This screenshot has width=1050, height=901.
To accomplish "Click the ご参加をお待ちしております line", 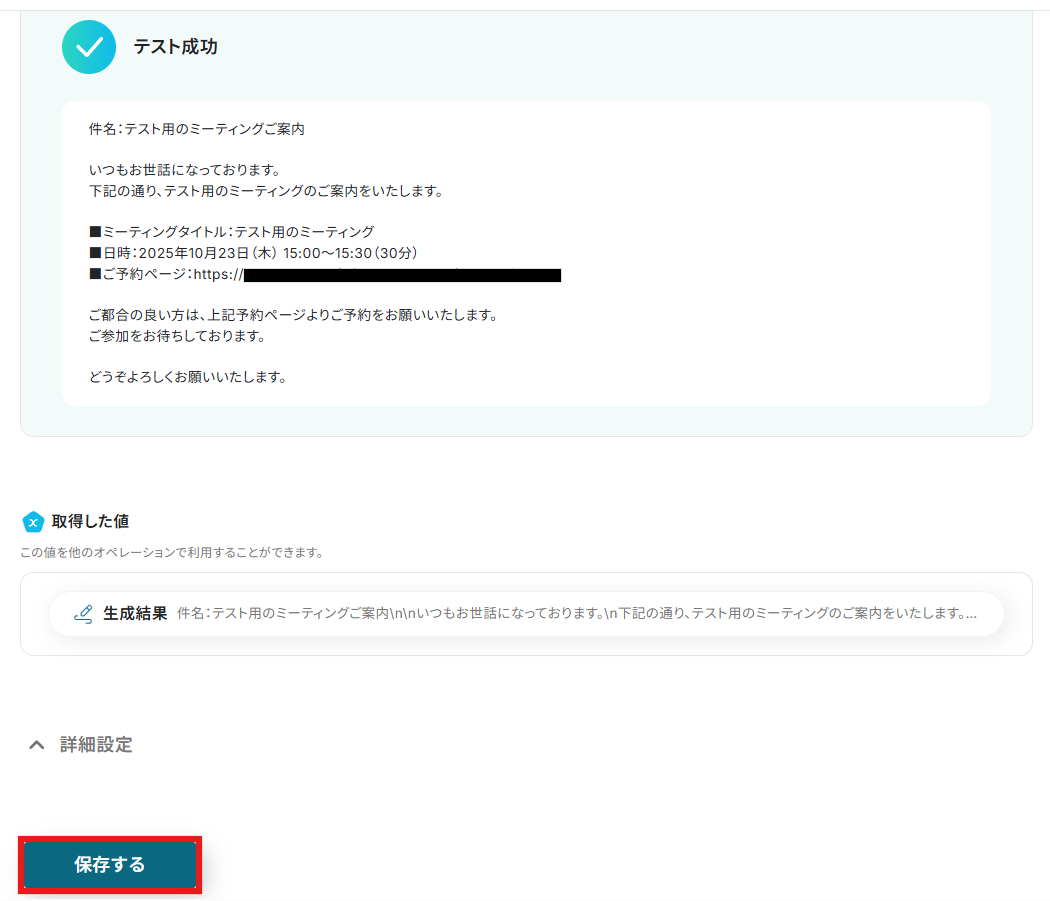I will click(177, 336).
